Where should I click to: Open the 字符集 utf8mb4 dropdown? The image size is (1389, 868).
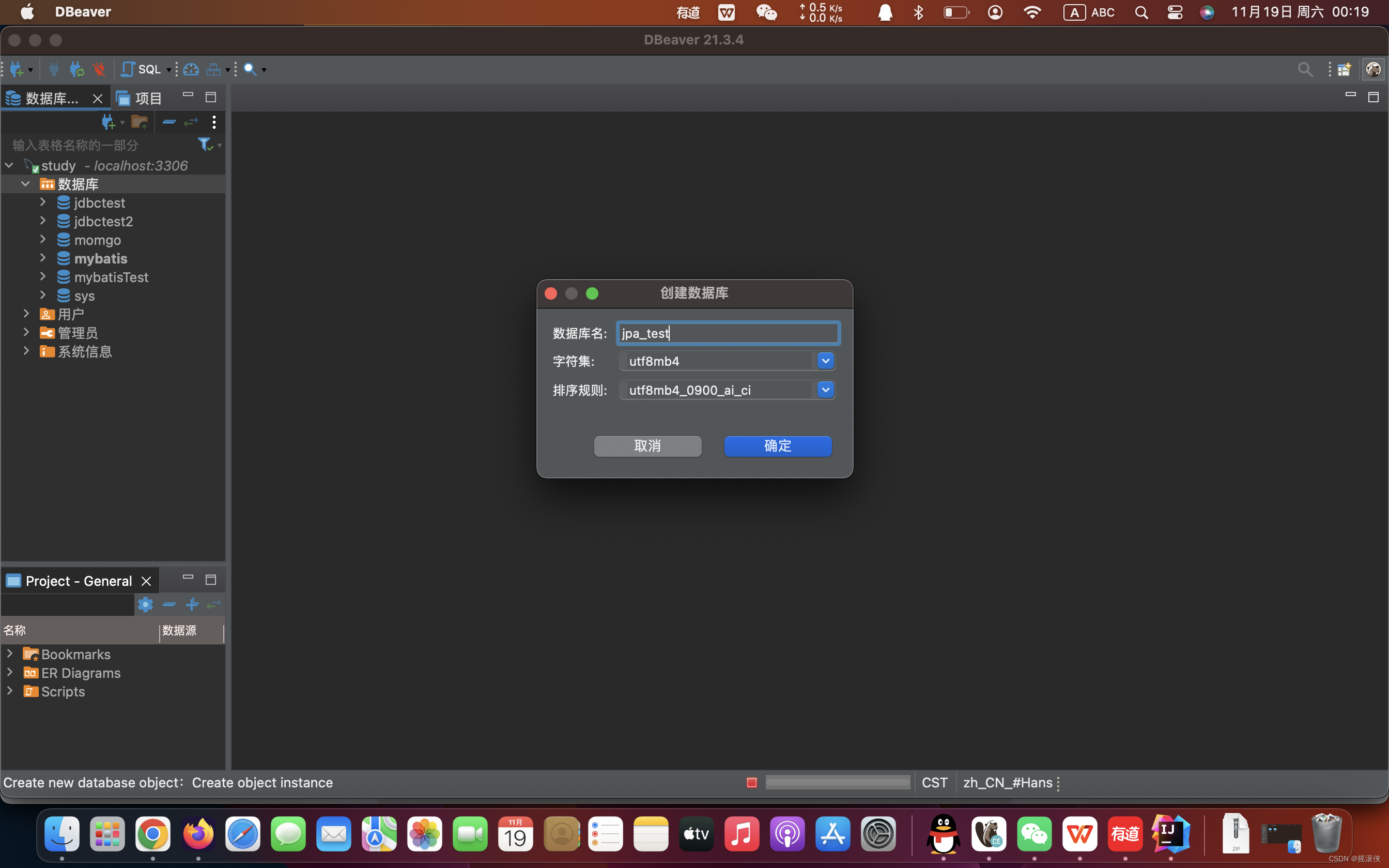[x=825, y=361]
